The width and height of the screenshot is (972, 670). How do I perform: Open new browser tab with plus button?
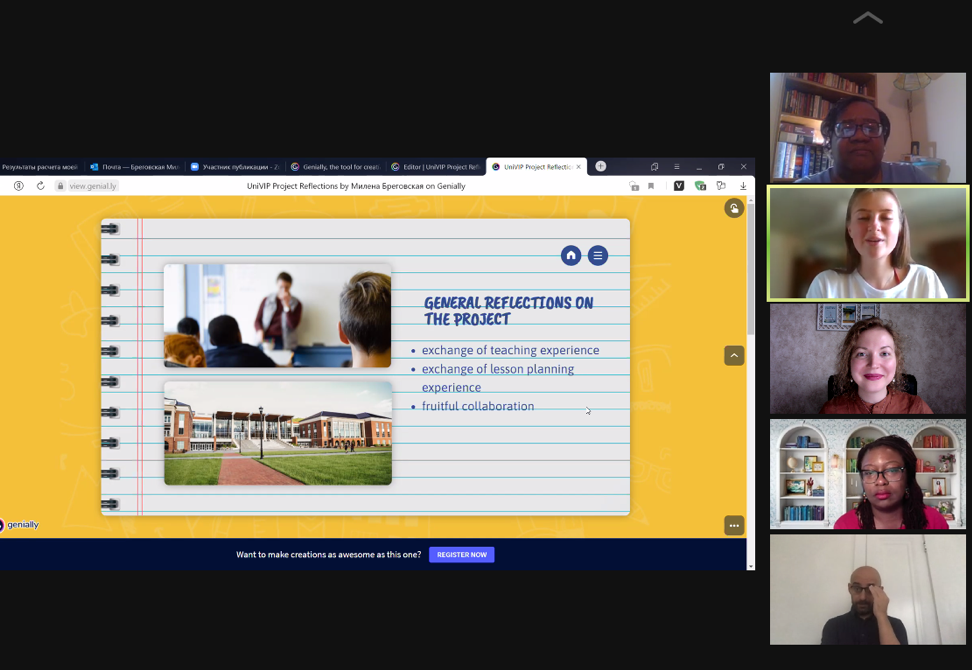click(x=600, y=167)
